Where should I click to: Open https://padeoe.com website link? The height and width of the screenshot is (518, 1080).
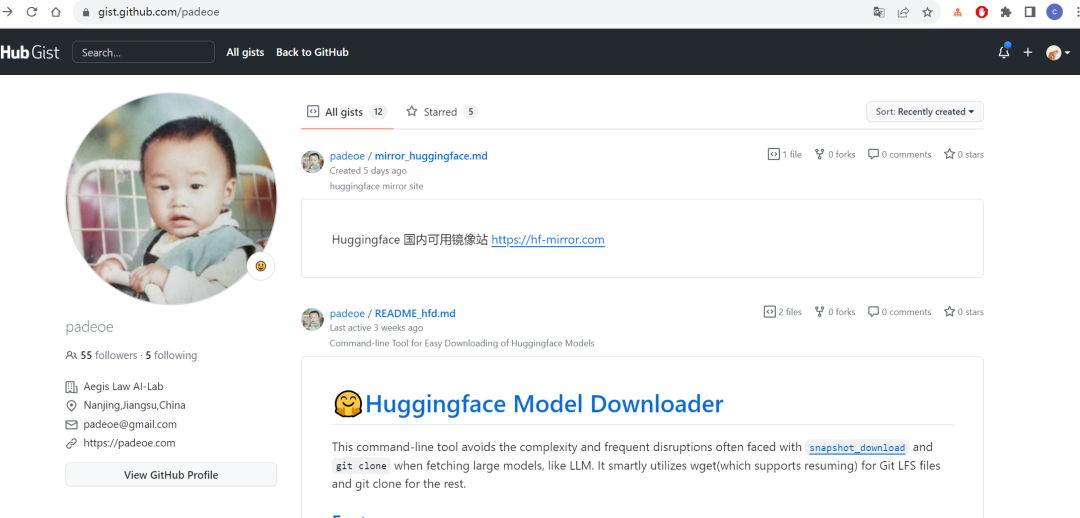[x=129, y=443]
